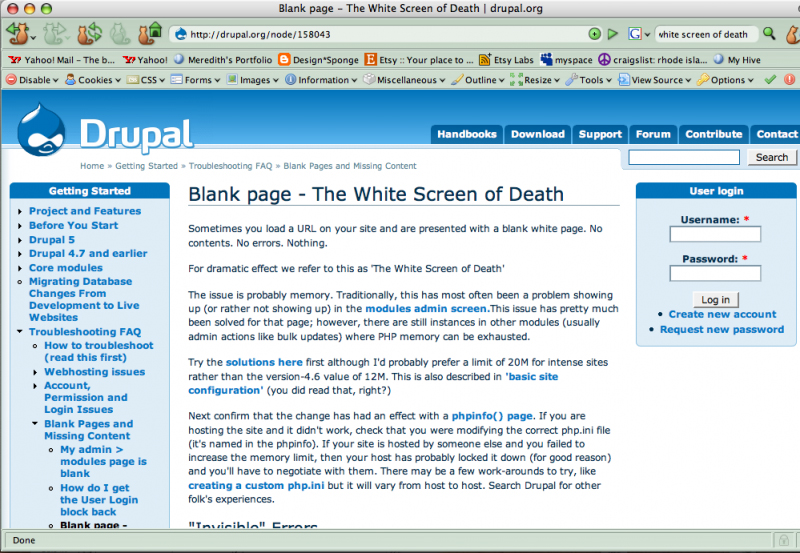Open the Yahoo! bookmark

pyautogui.click(x=145, y=60)
